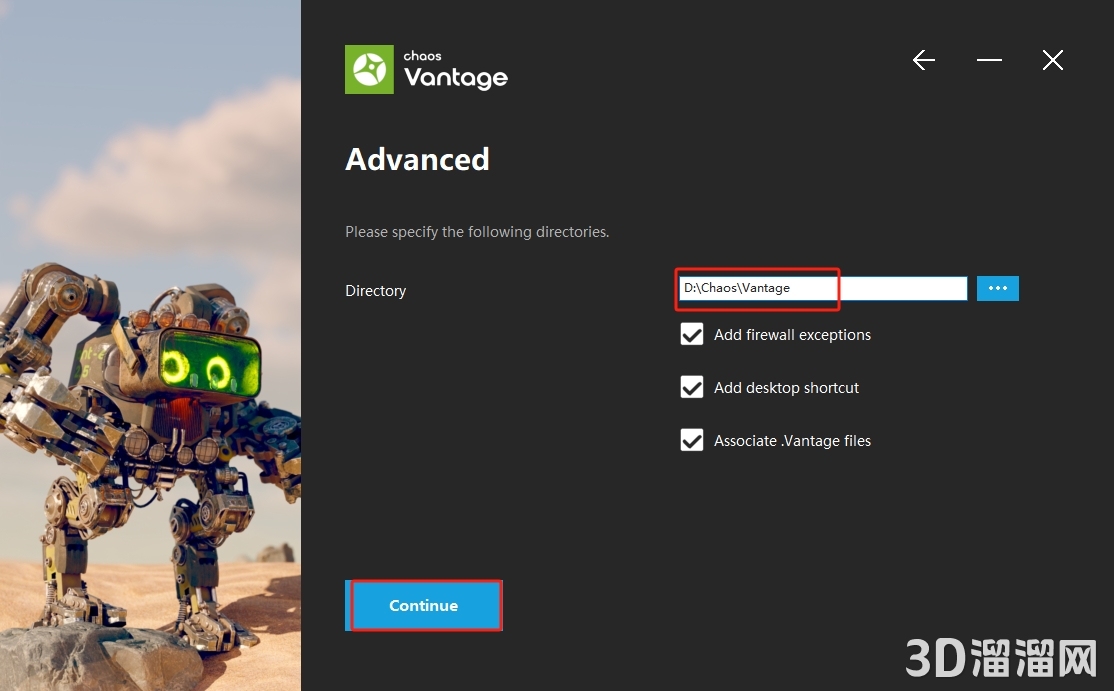Click the Advanced page heading
1114x691 pixels.
[x=417, y=160]
